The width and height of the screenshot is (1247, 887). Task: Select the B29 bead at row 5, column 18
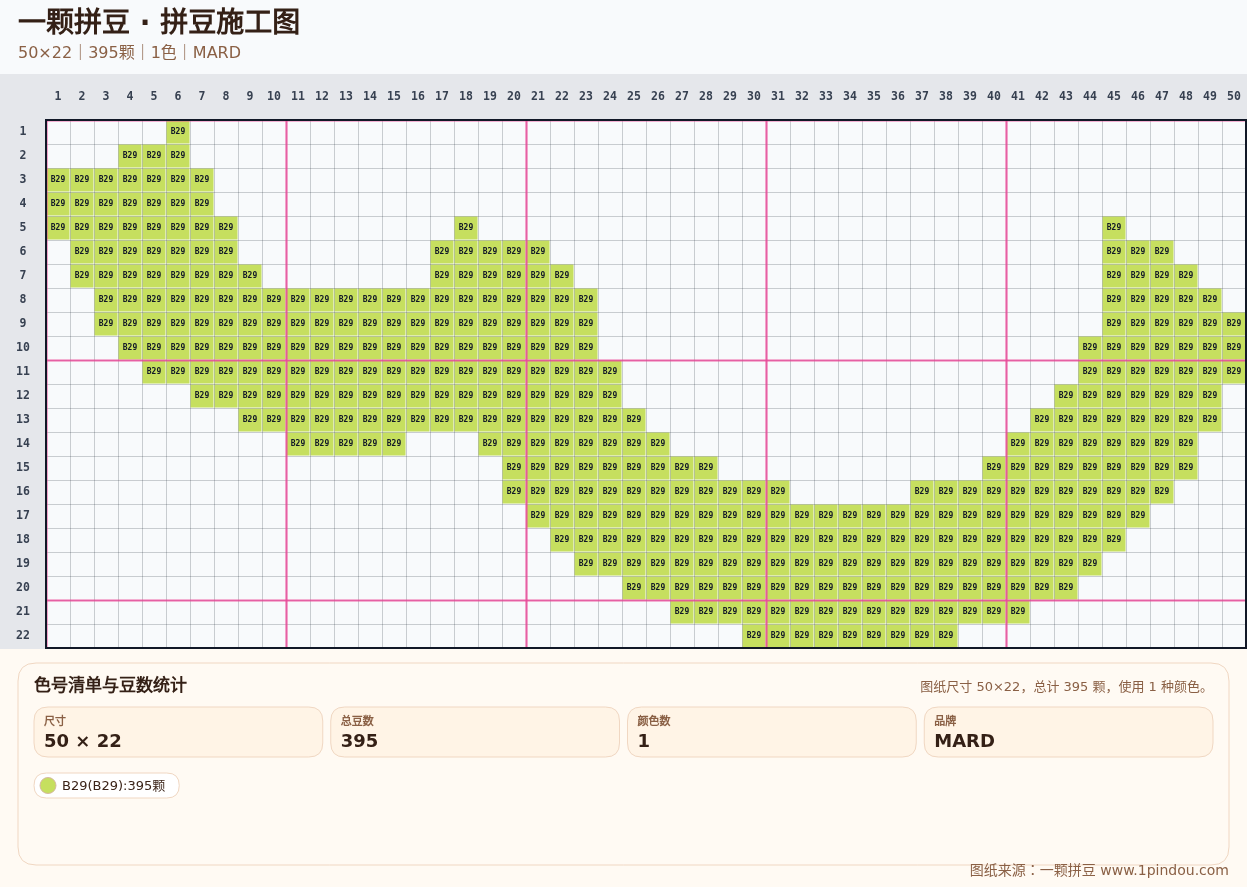[x=466, y=228]
